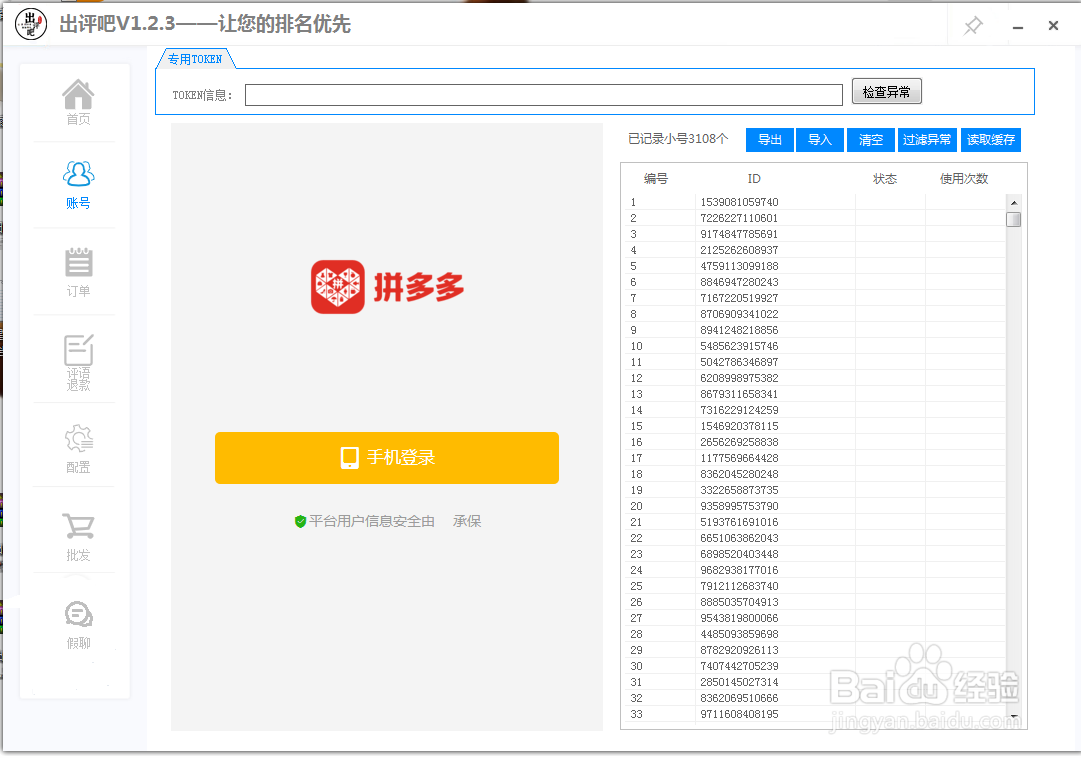Select row with ID 9543819800066
The image size is (1081, 758).
click(x=815, y=618)
